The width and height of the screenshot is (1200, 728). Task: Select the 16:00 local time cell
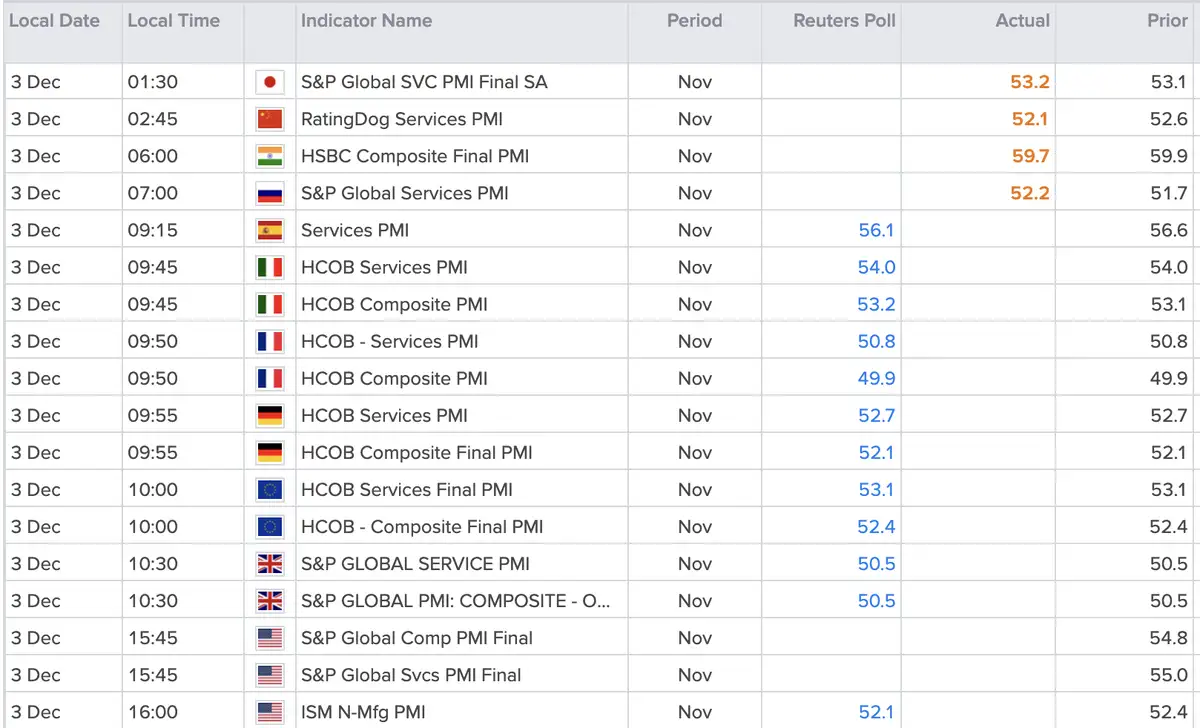(152, 711)
